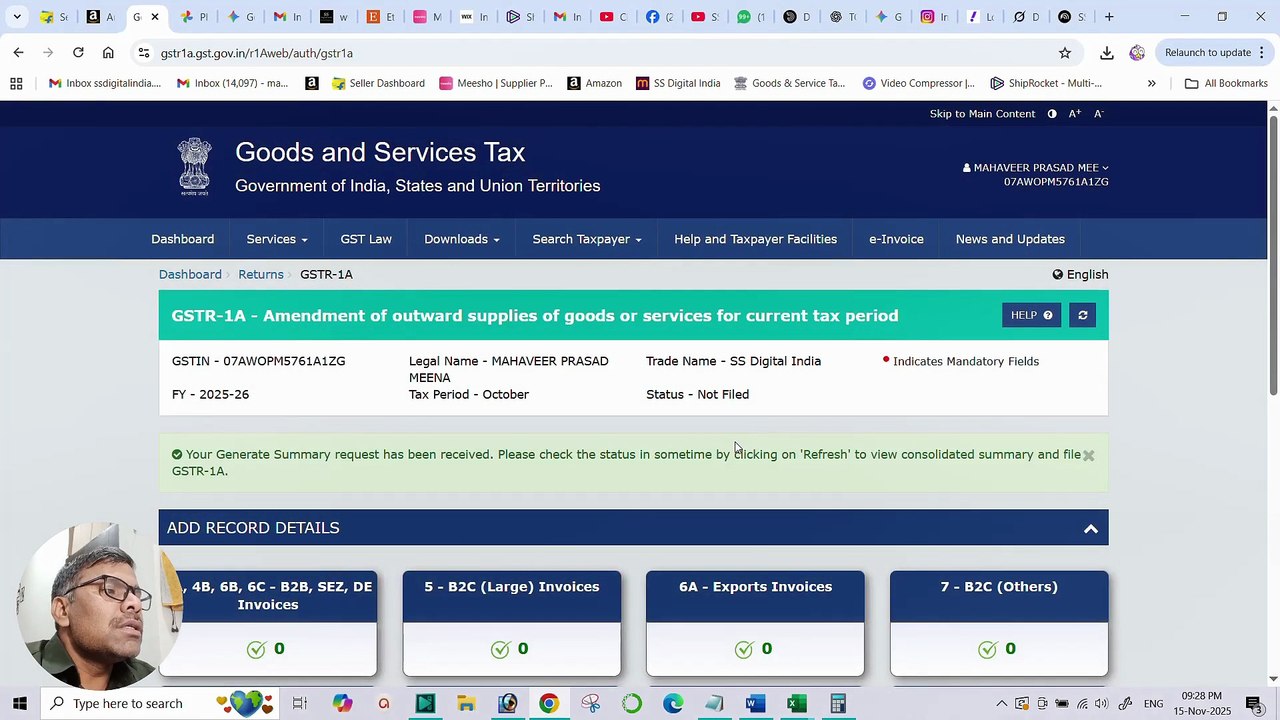This screenshot has height=720, width=1280.
Task: Expand the Search Taxpayer menu
Action: point(587,239)
